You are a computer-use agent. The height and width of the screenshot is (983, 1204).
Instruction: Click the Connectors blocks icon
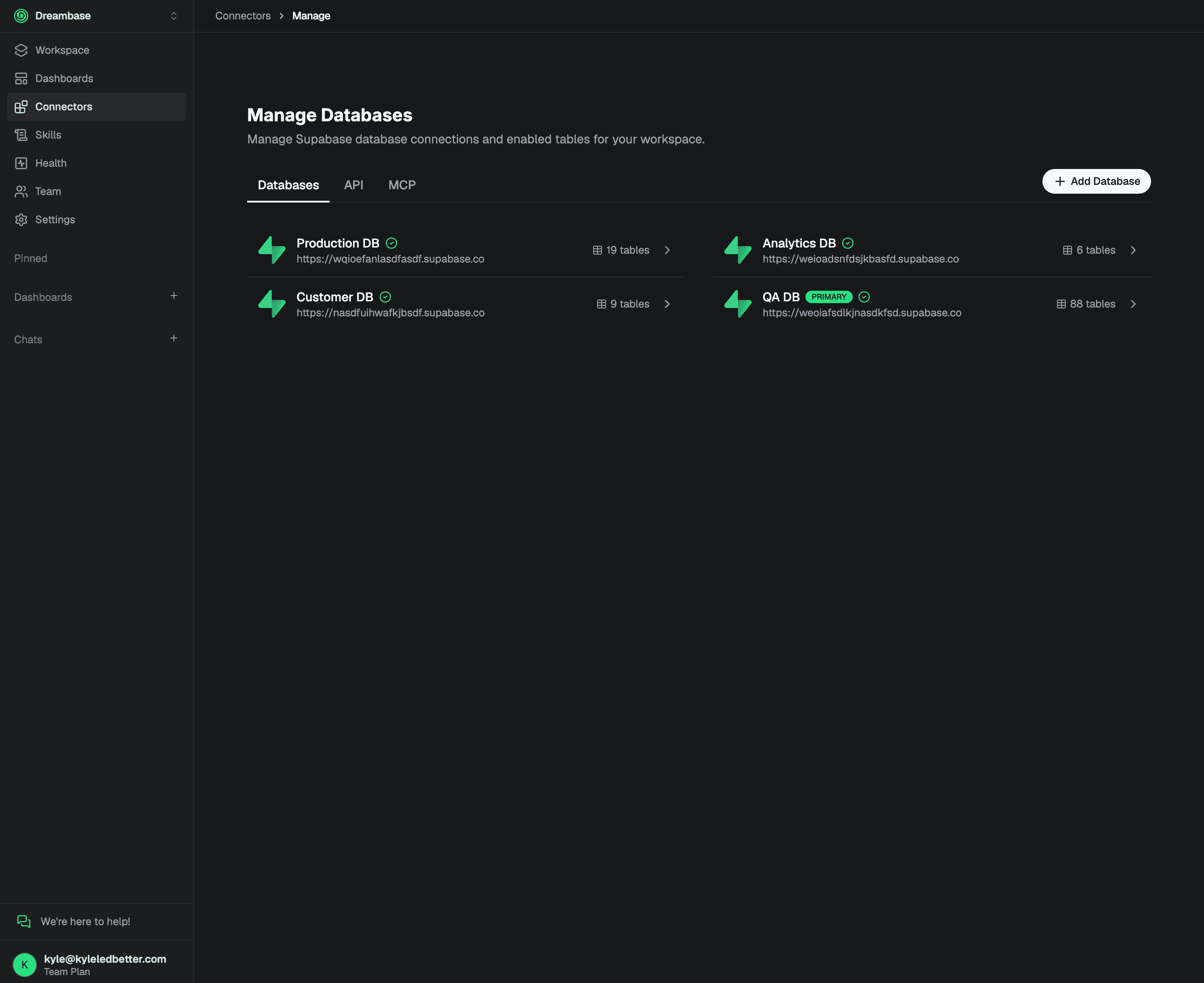pyautogui.click(x=21, y=107)
